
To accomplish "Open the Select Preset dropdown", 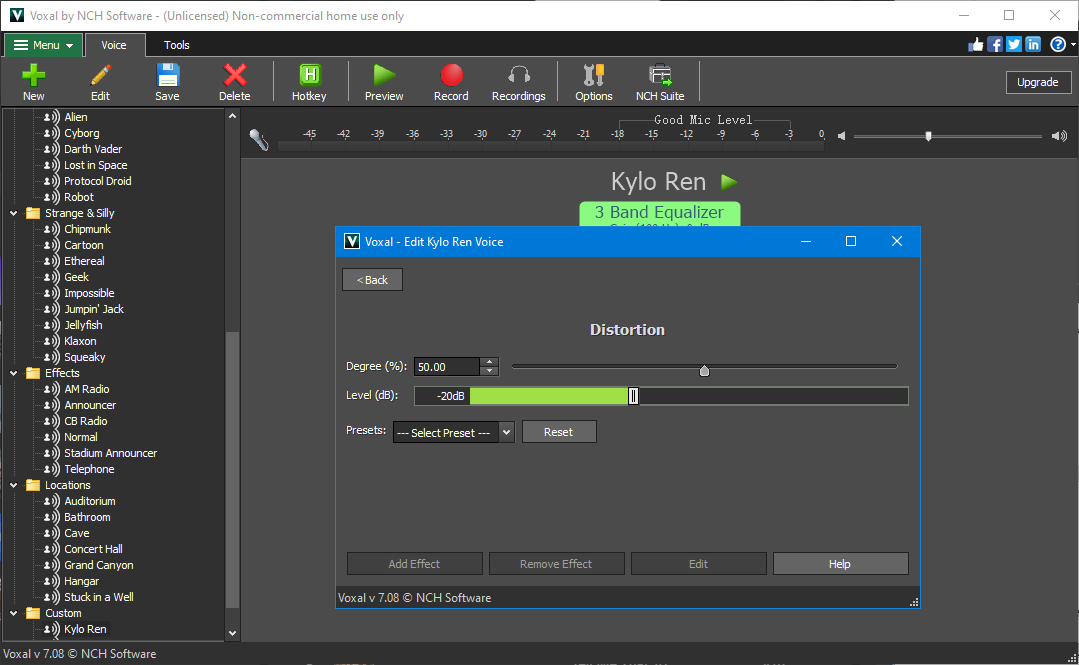I will click(506, 432).
